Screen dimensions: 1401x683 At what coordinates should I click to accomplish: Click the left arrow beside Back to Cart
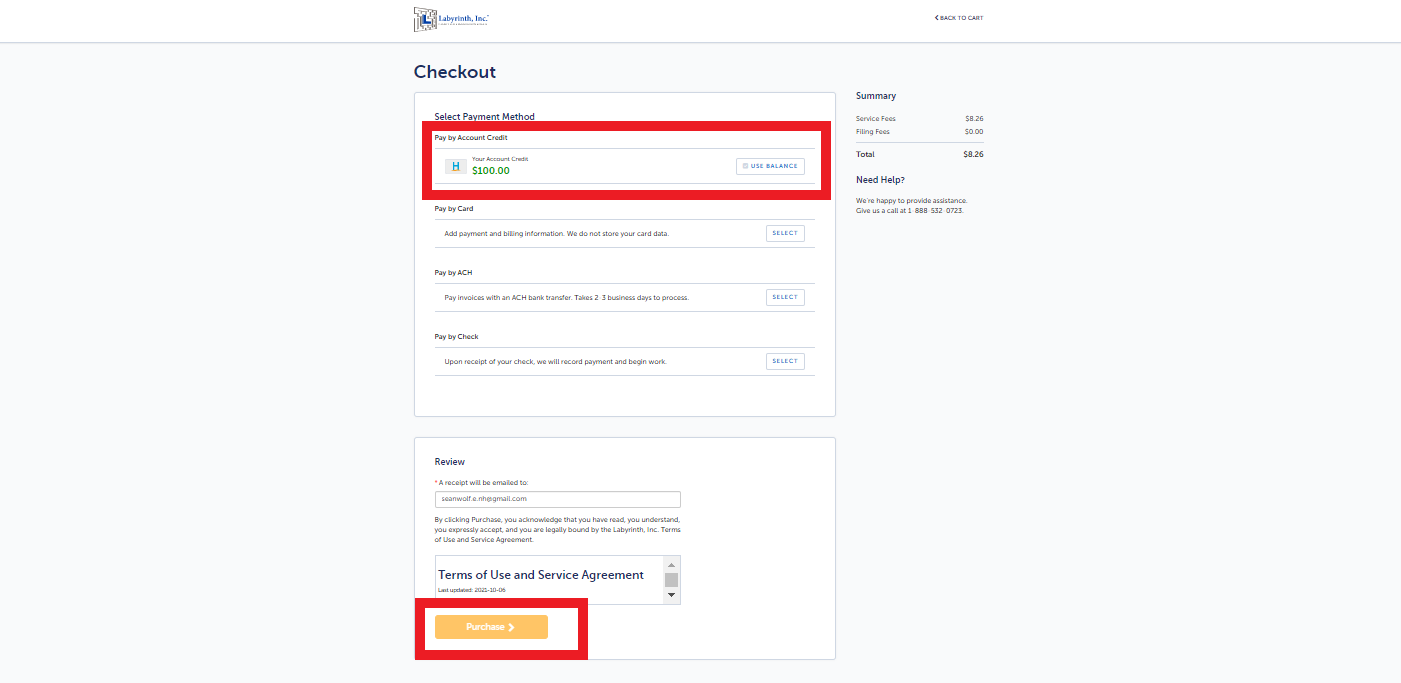(x=937, y=18)
